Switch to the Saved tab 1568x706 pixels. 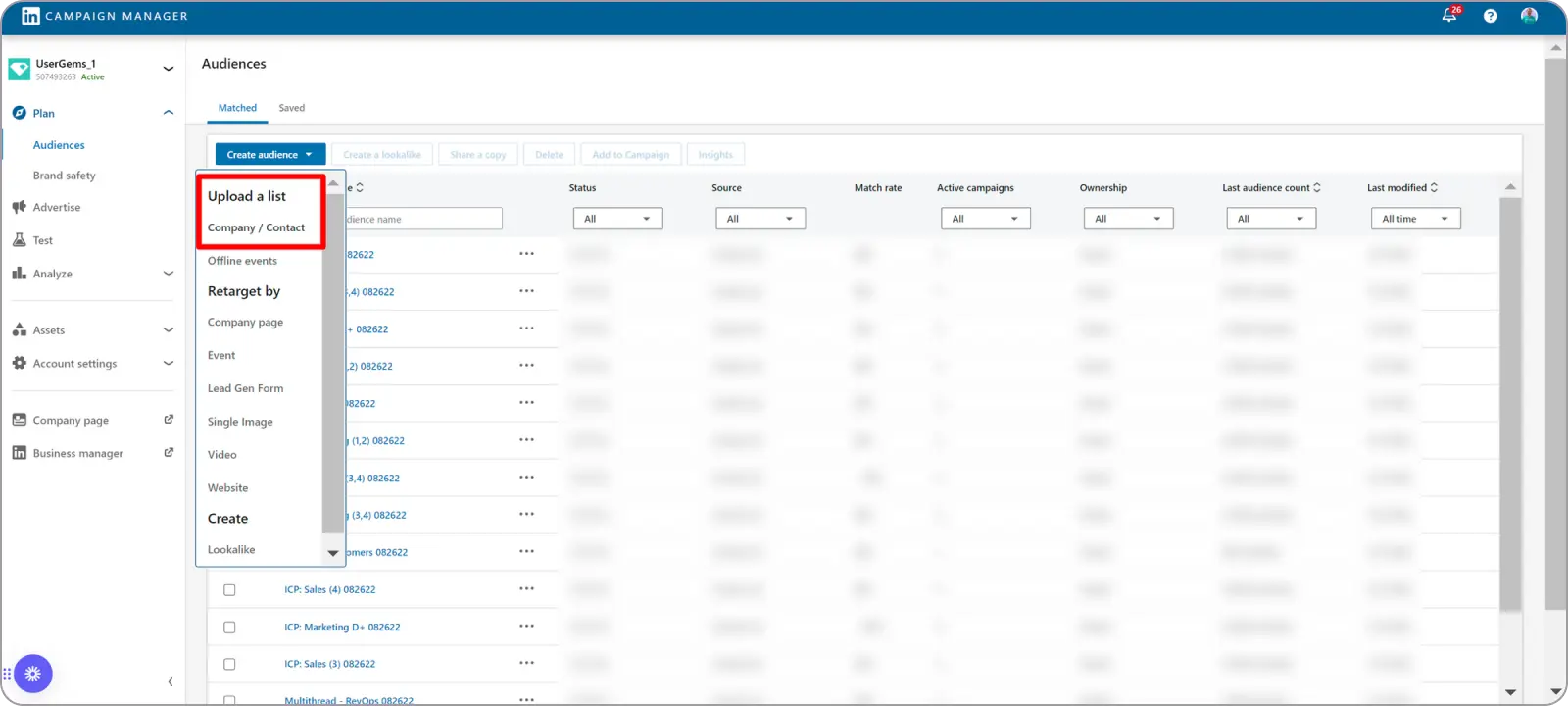pos(291,108)
